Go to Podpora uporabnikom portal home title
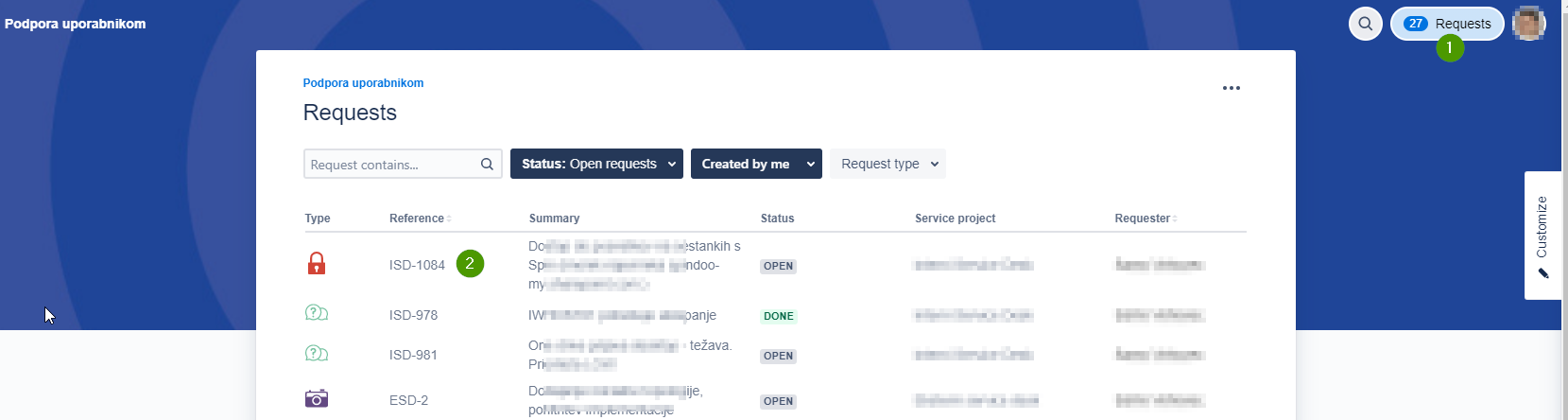This screenshot has width=1568, height=420. tap(76, 24)
